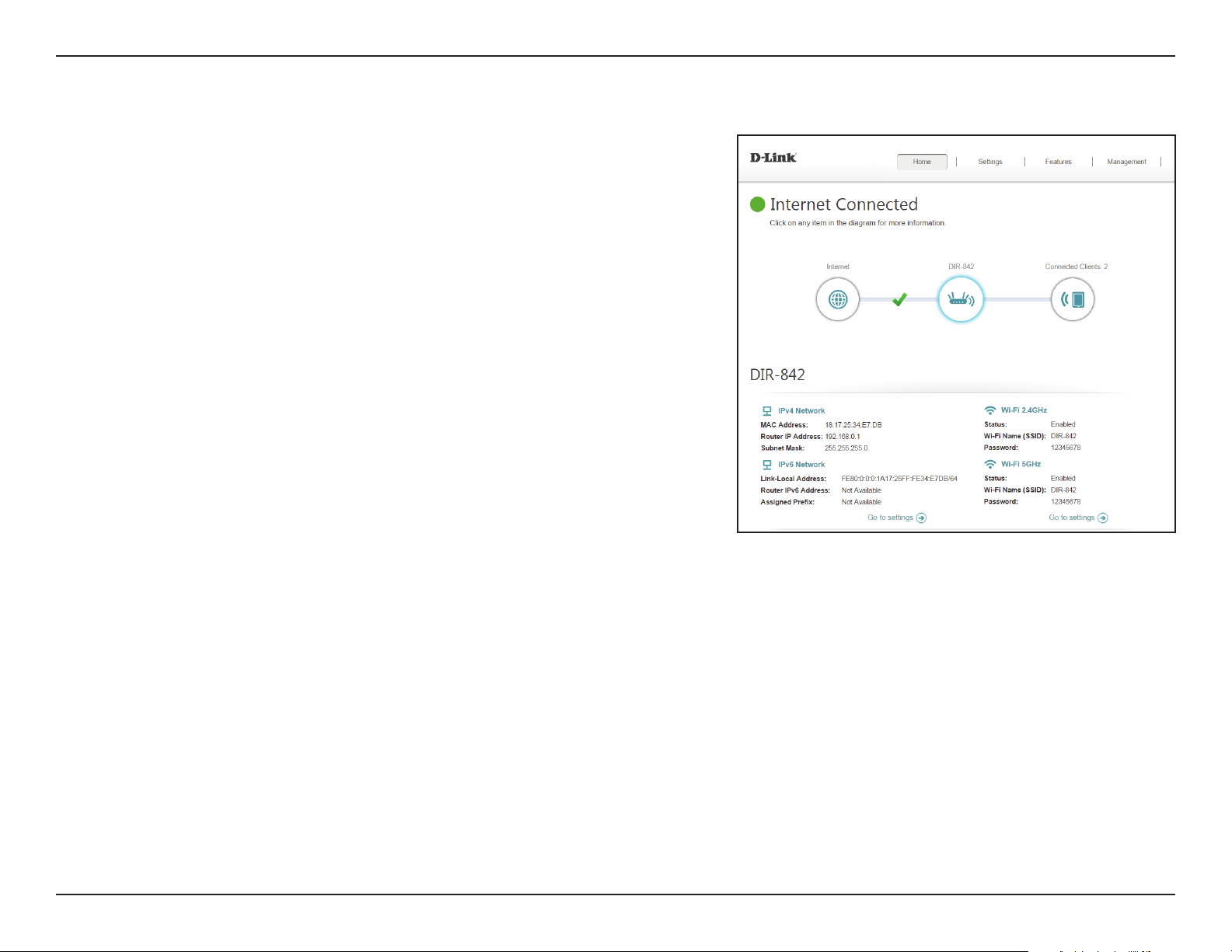Open the Internet globe icon in diagram
This screenshot has height=952, width=1232.
838,299
